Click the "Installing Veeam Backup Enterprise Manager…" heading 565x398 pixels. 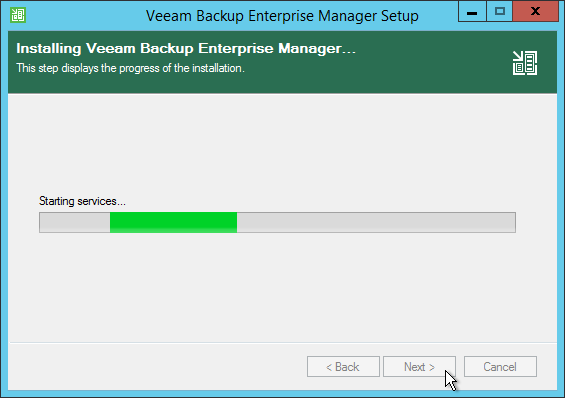click(186, 48)
